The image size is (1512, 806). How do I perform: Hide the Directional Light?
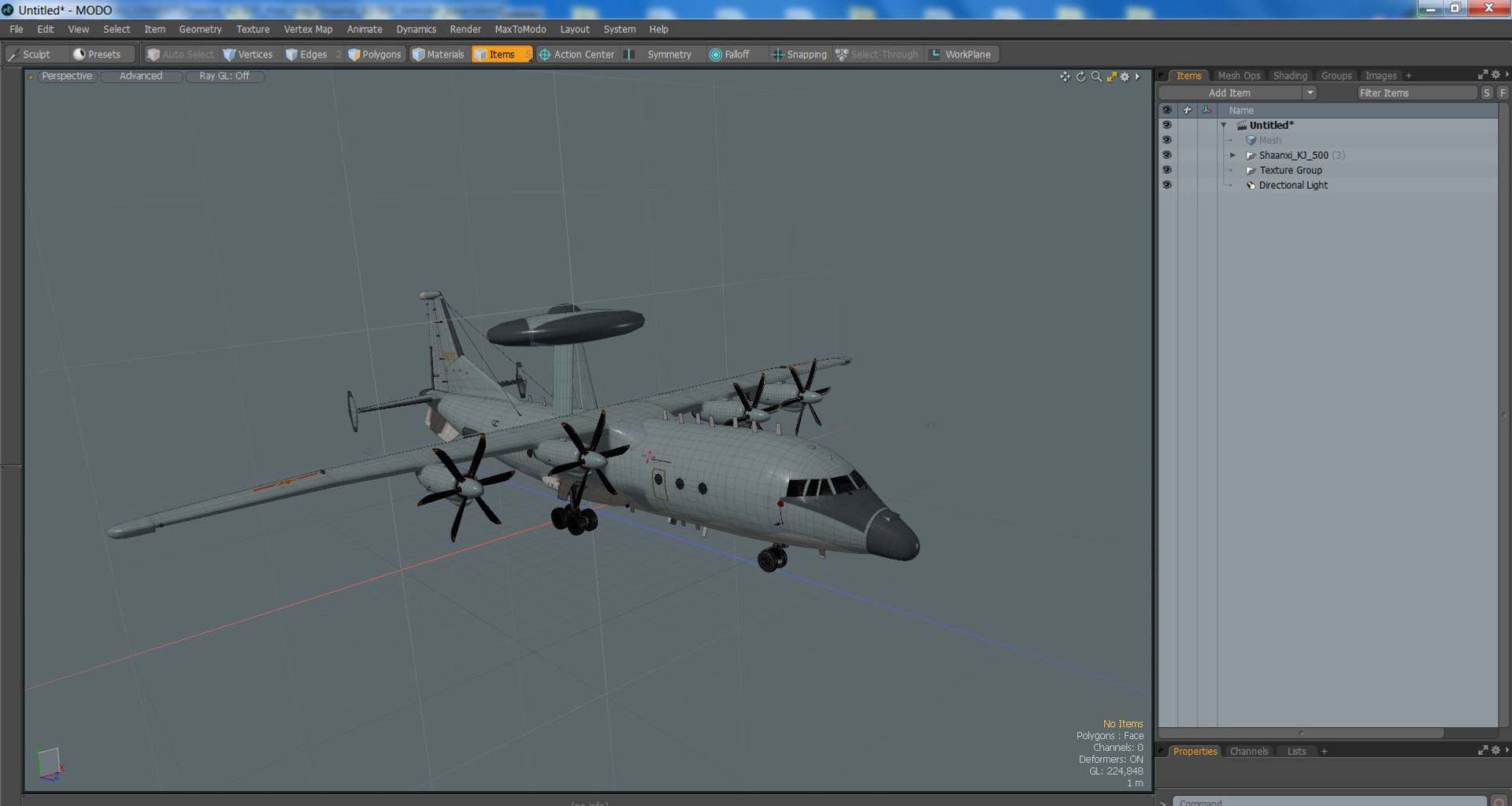point(1167,185)
